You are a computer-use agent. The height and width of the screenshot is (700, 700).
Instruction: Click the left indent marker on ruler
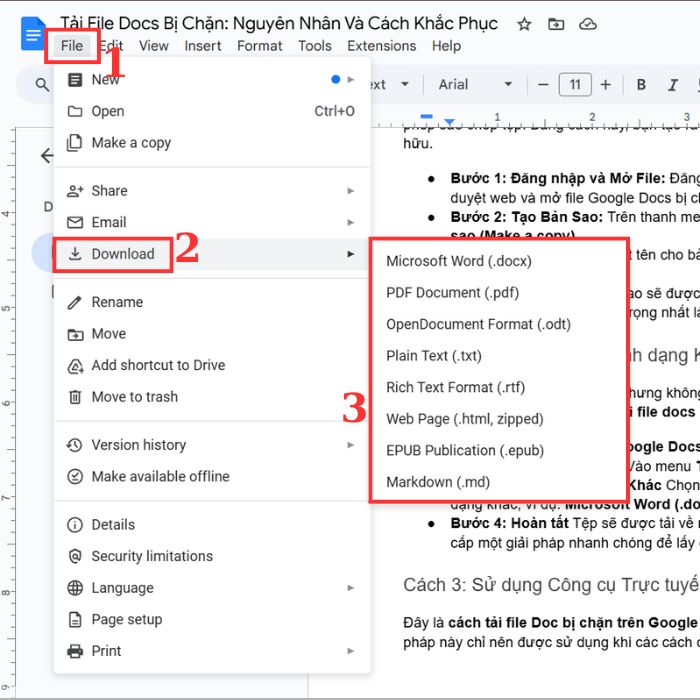450,121
